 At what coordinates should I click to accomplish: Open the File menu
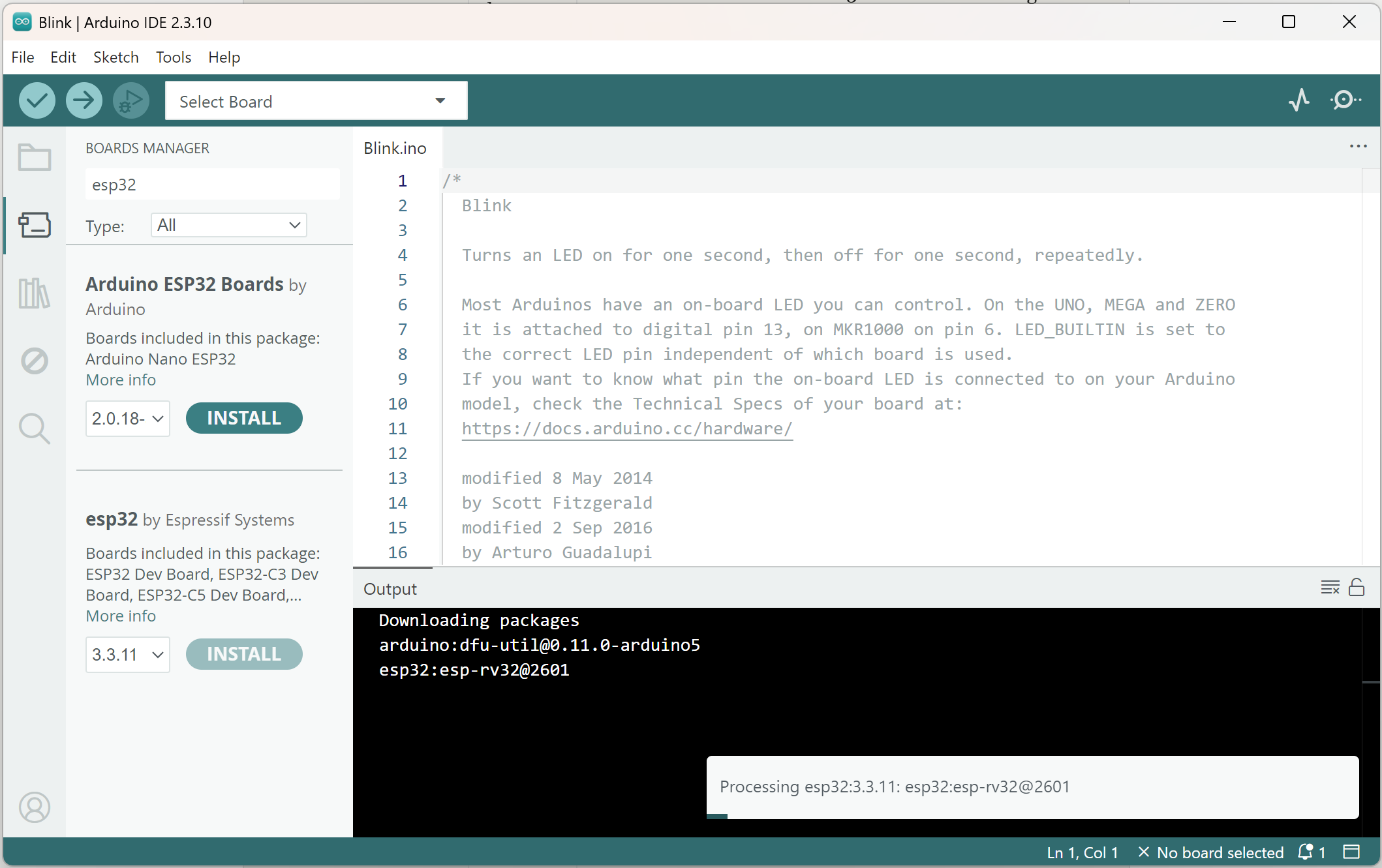(x=23, y=57)
